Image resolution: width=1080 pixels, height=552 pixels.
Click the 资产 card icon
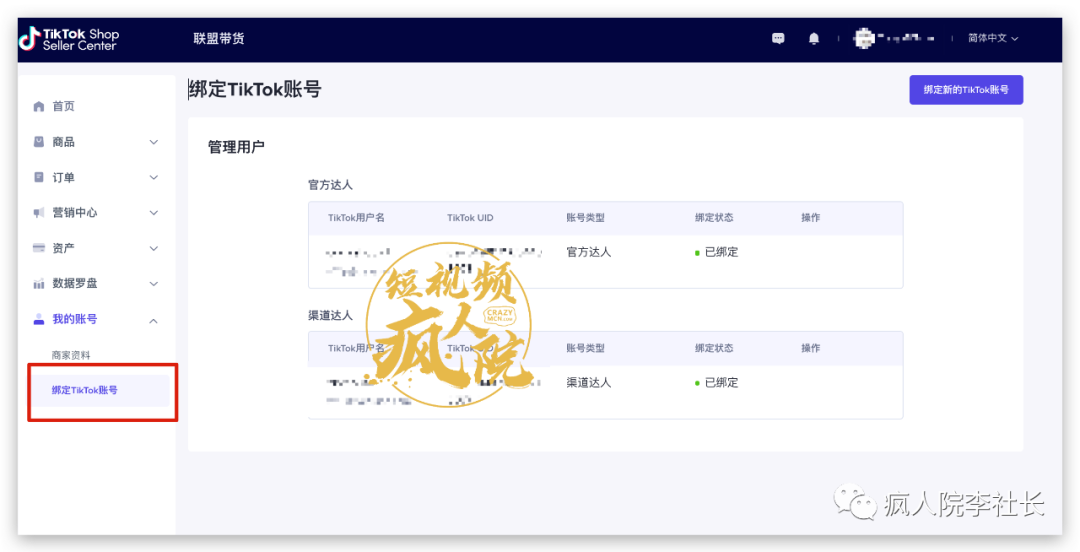[39, 248]
